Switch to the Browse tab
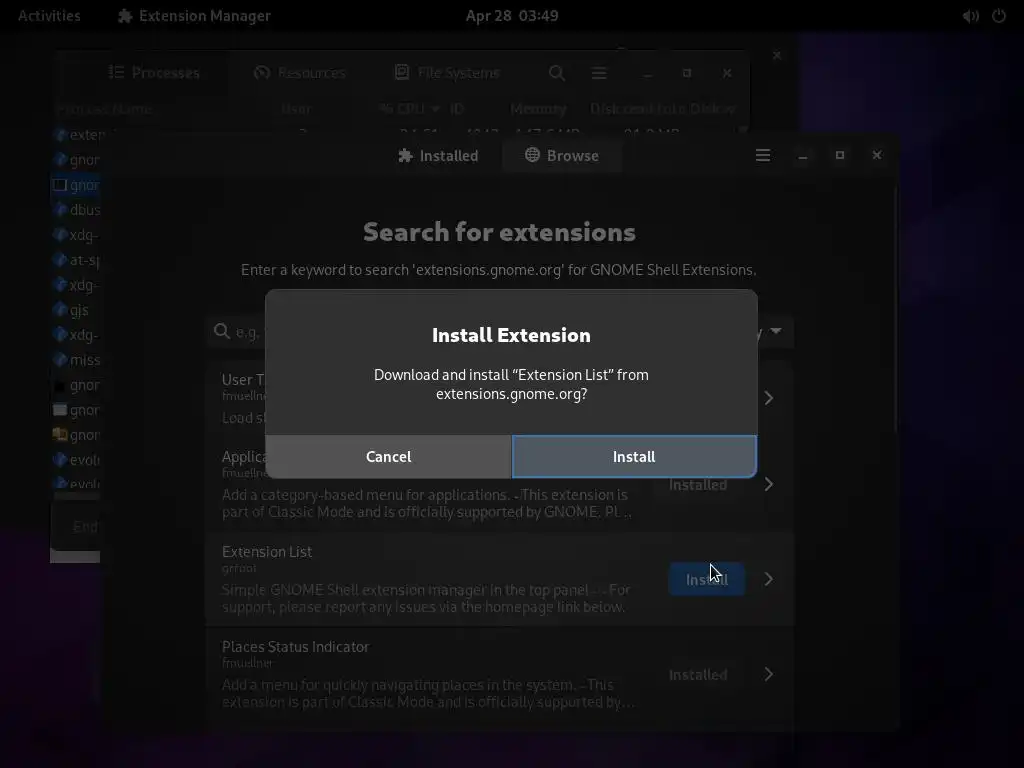This screenshot has width=1024, height=768. point(562,155)
